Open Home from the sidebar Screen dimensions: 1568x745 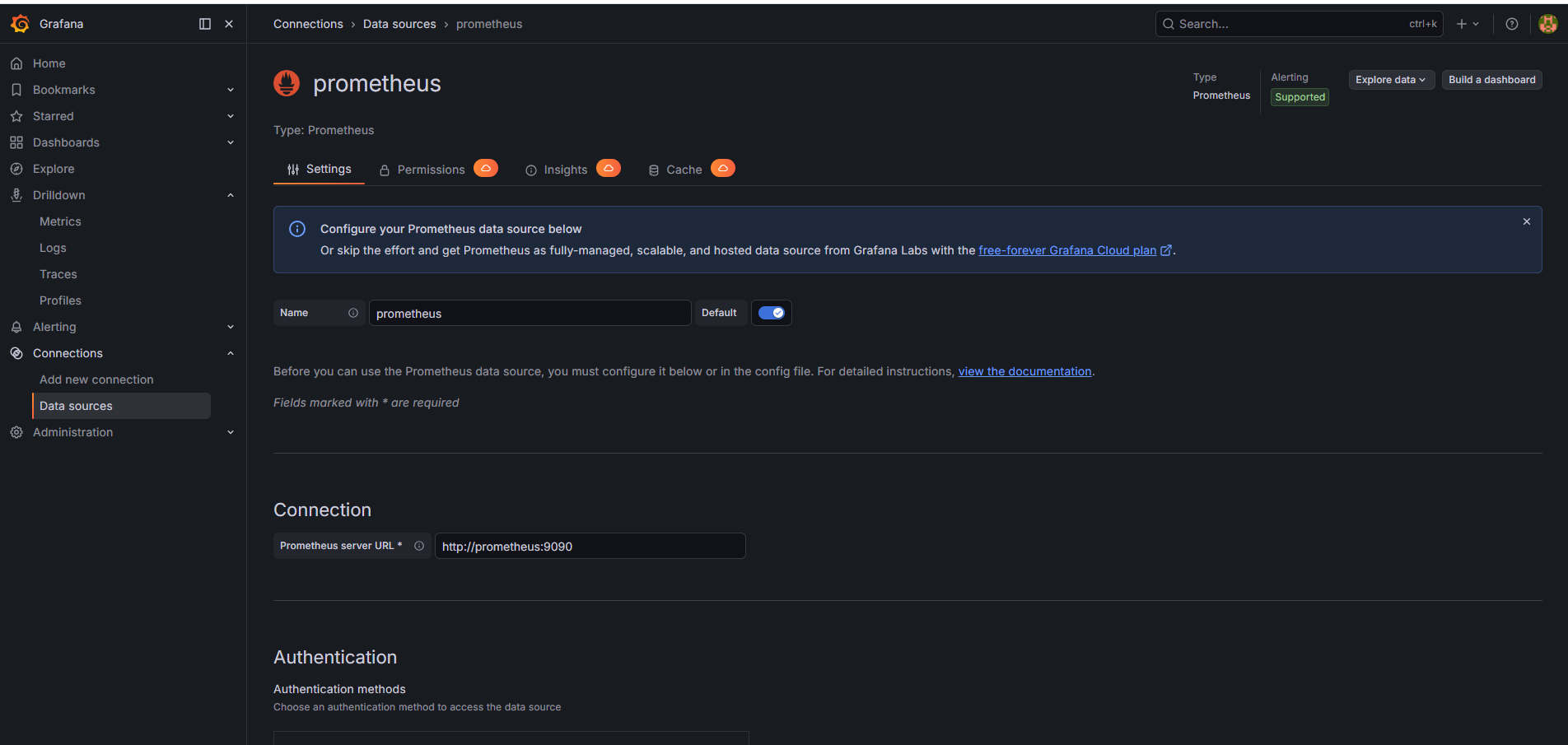tap(49, 63)
